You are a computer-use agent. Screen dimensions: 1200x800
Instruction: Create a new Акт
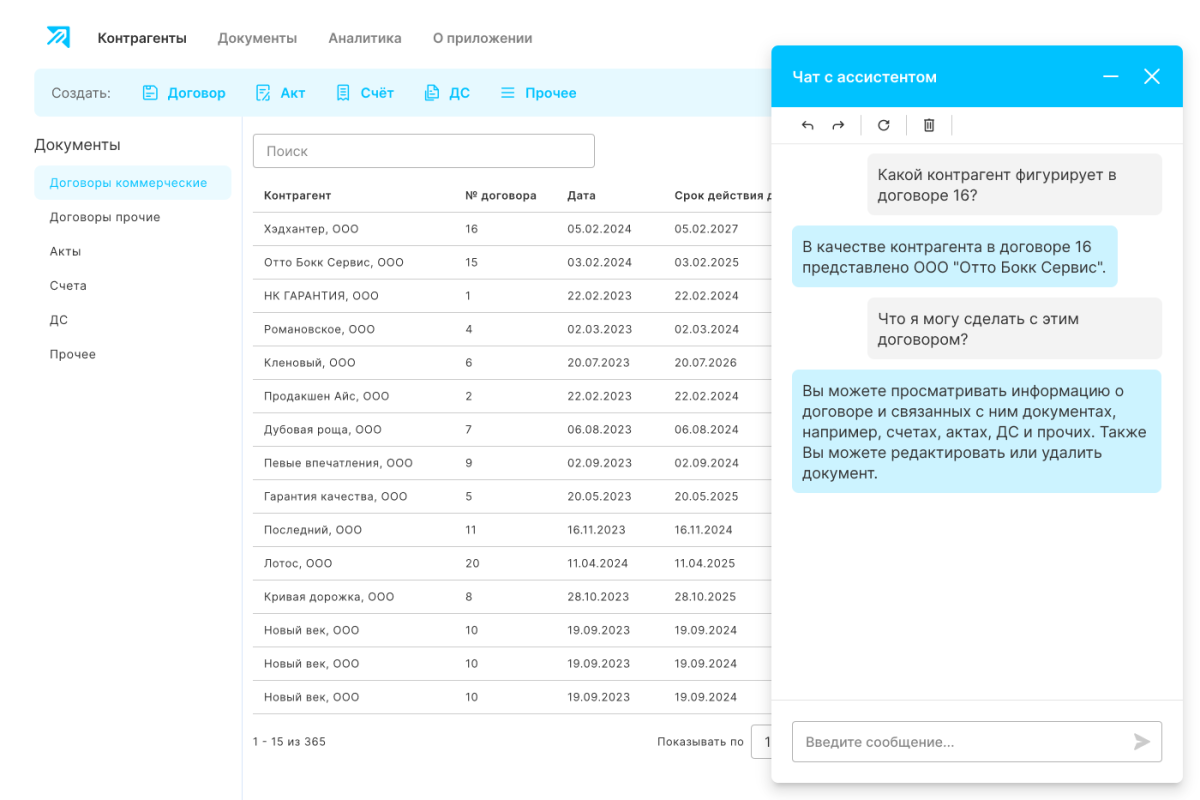tap(280, 93)
